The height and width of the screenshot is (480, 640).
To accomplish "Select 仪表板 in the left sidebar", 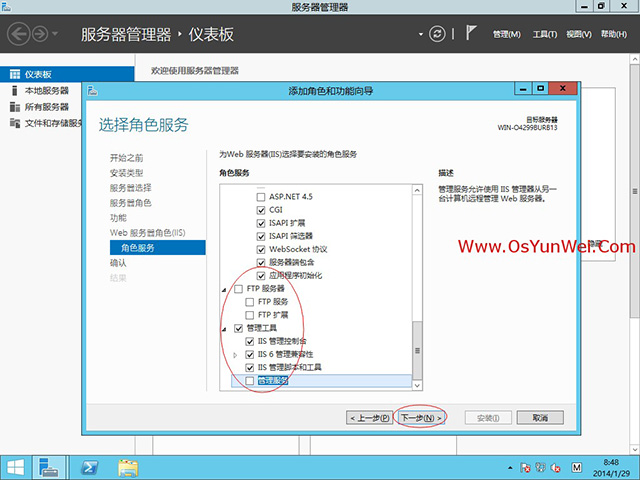I will point(67,74).
